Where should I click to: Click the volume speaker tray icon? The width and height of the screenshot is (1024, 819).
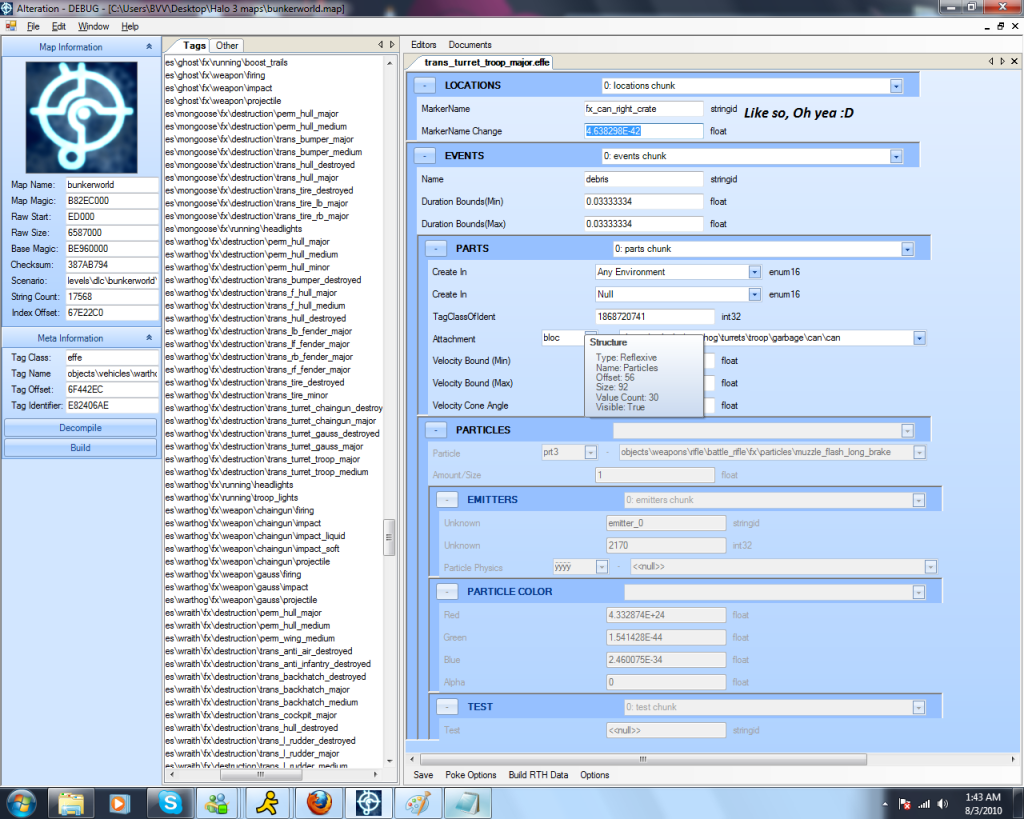click(x=942, y=804)
